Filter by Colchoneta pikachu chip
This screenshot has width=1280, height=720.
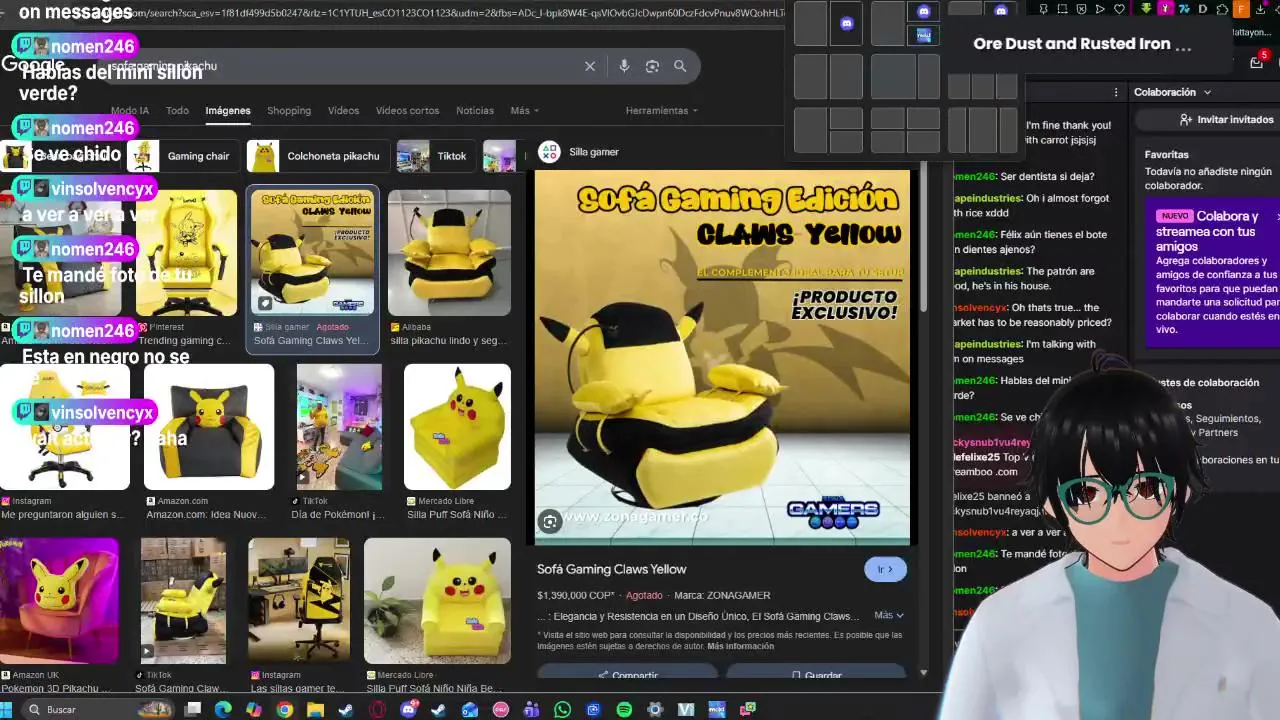pos(318,156)
